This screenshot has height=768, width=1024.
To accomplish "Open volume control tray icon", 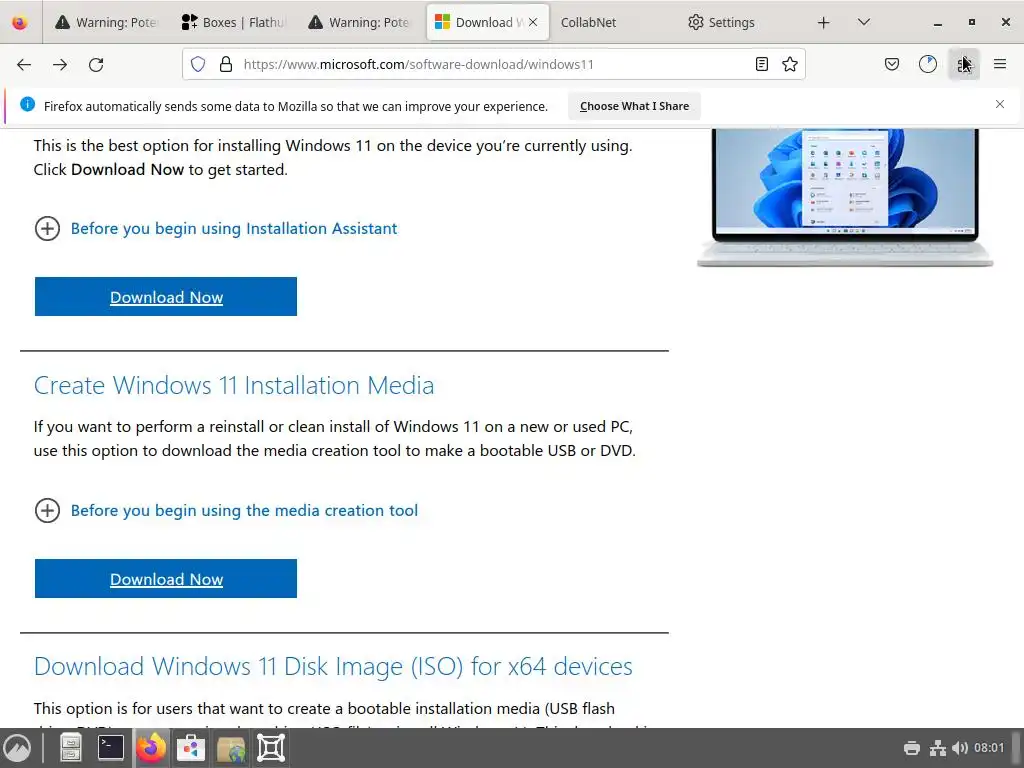I will 960,748.
